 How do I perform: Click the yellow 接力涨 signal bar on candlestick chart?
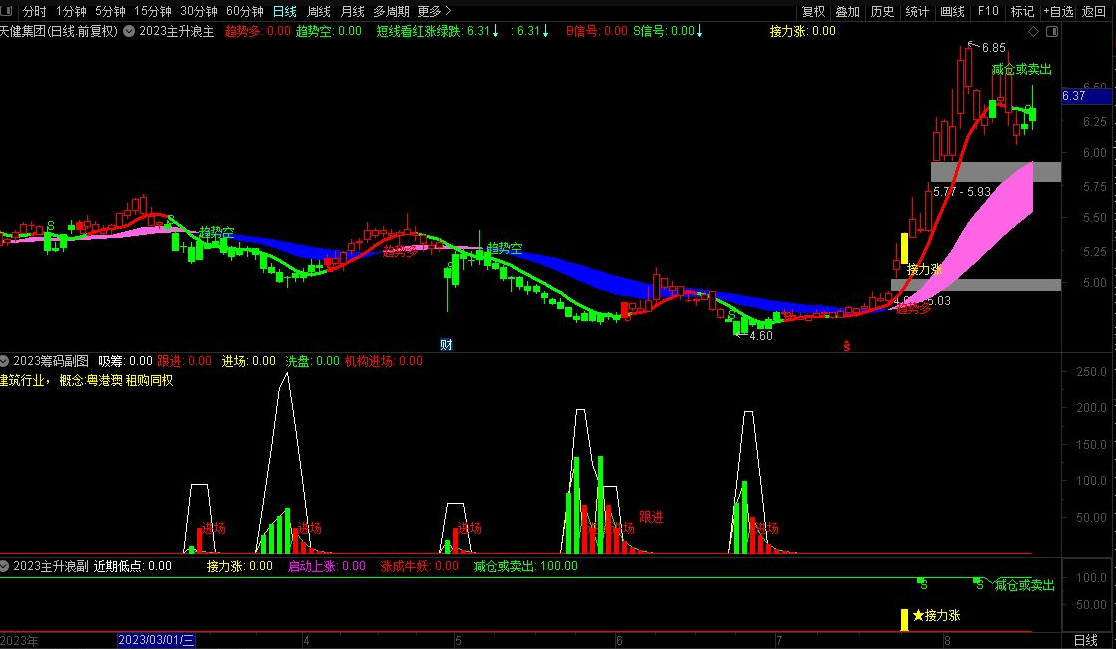pyautogui.click(x=904, y=247)
